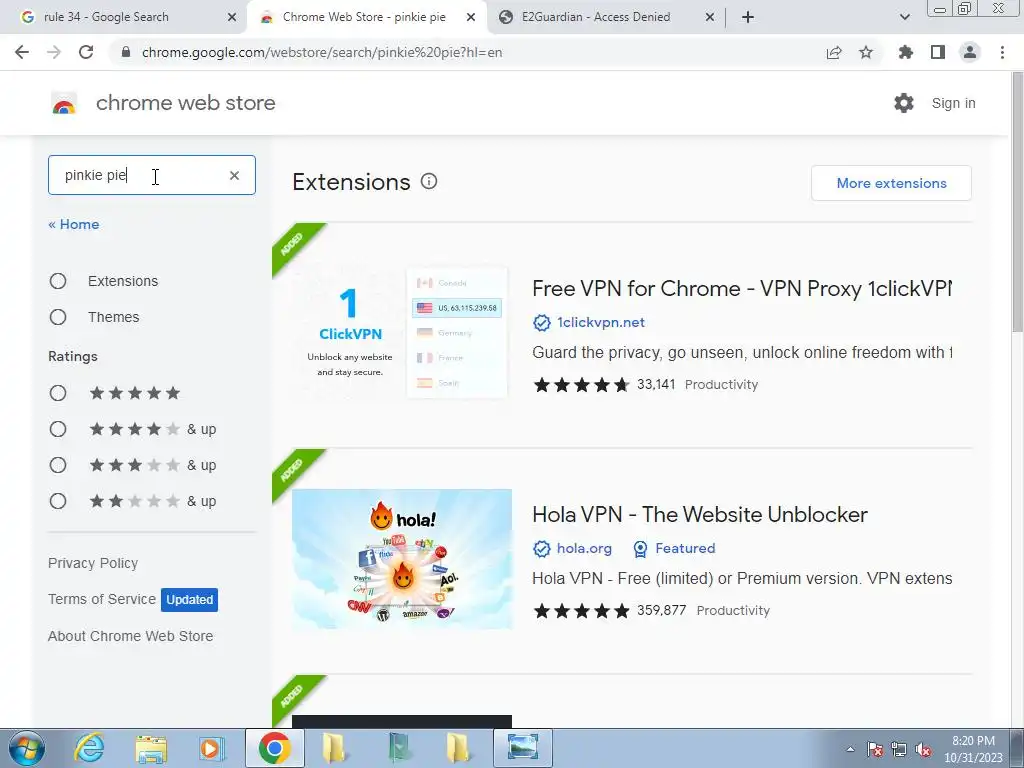Click Sign in link
The image size is (1024, 768).
[953, 103]
